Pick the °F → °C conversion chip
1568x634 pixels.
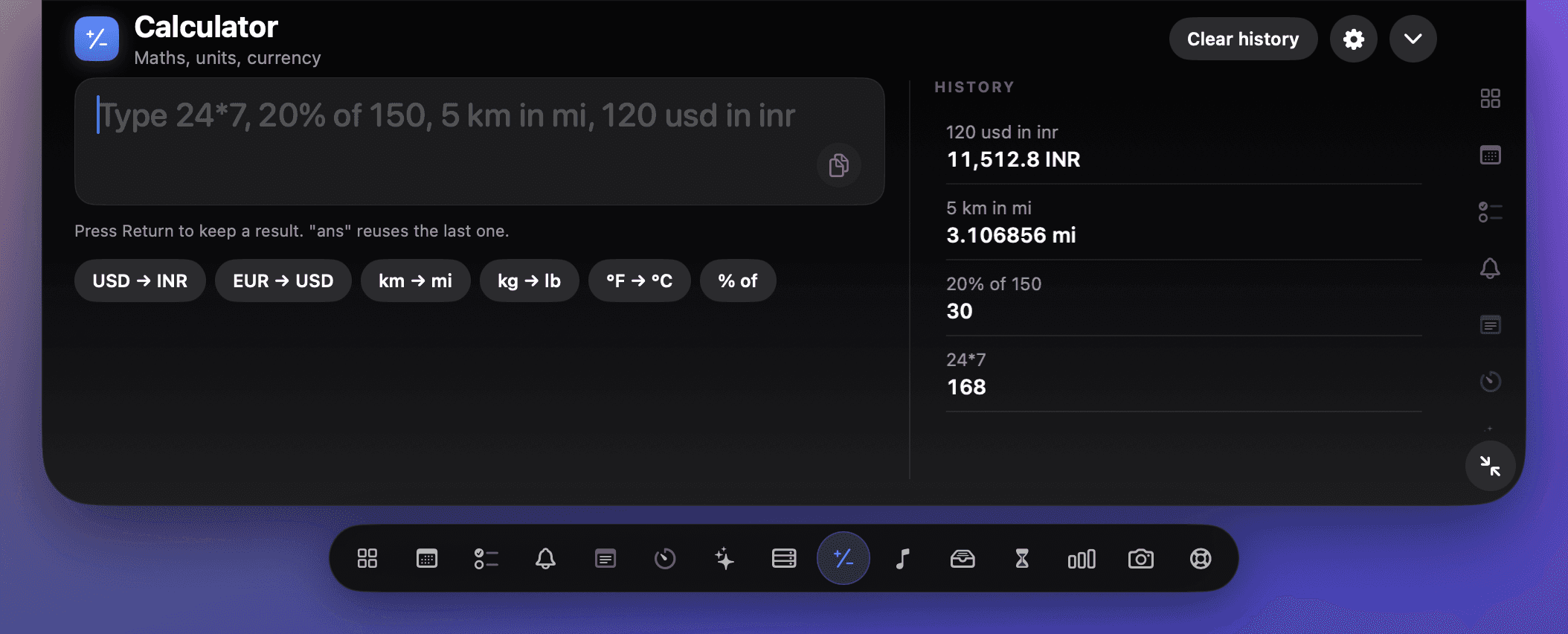640,281
